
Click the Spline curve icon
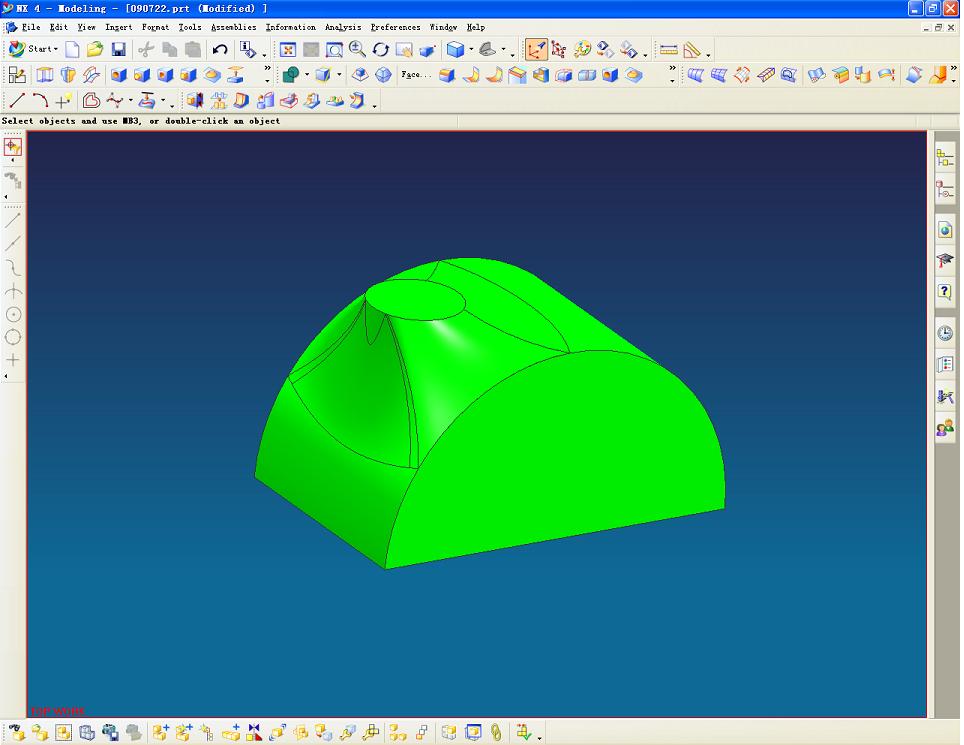115,100
